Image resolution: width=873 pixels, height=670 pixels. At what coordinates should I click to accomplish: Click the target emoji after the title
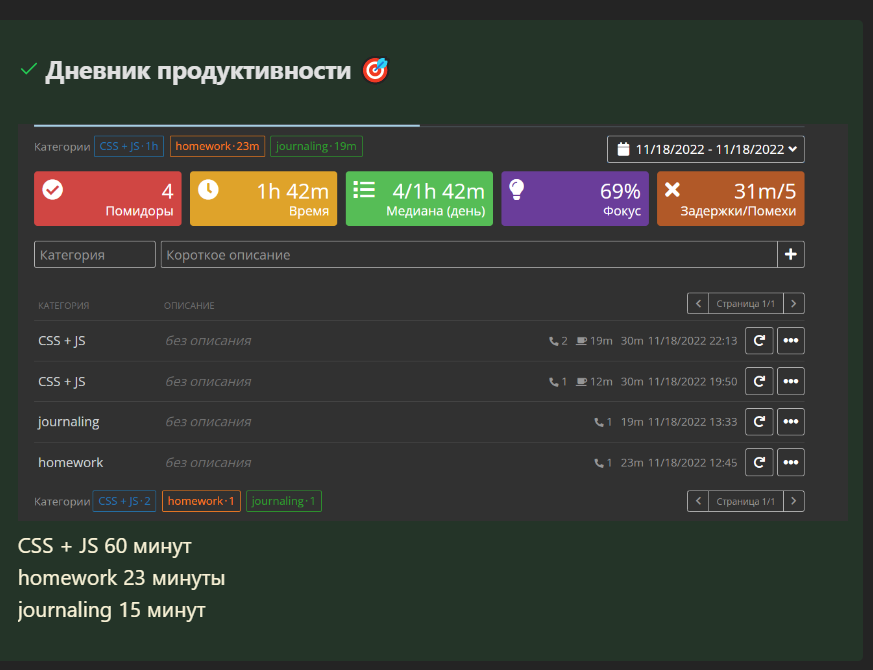[375, 71]
